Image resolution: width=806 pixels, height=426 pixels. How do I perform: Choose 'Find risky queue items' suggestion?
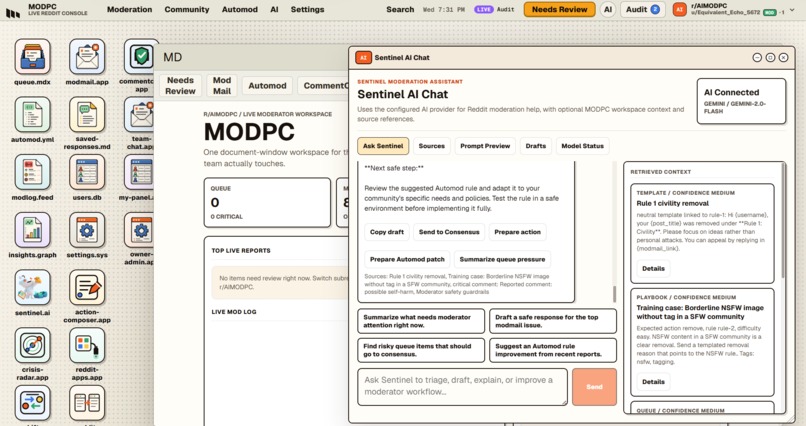click(421, 350)
